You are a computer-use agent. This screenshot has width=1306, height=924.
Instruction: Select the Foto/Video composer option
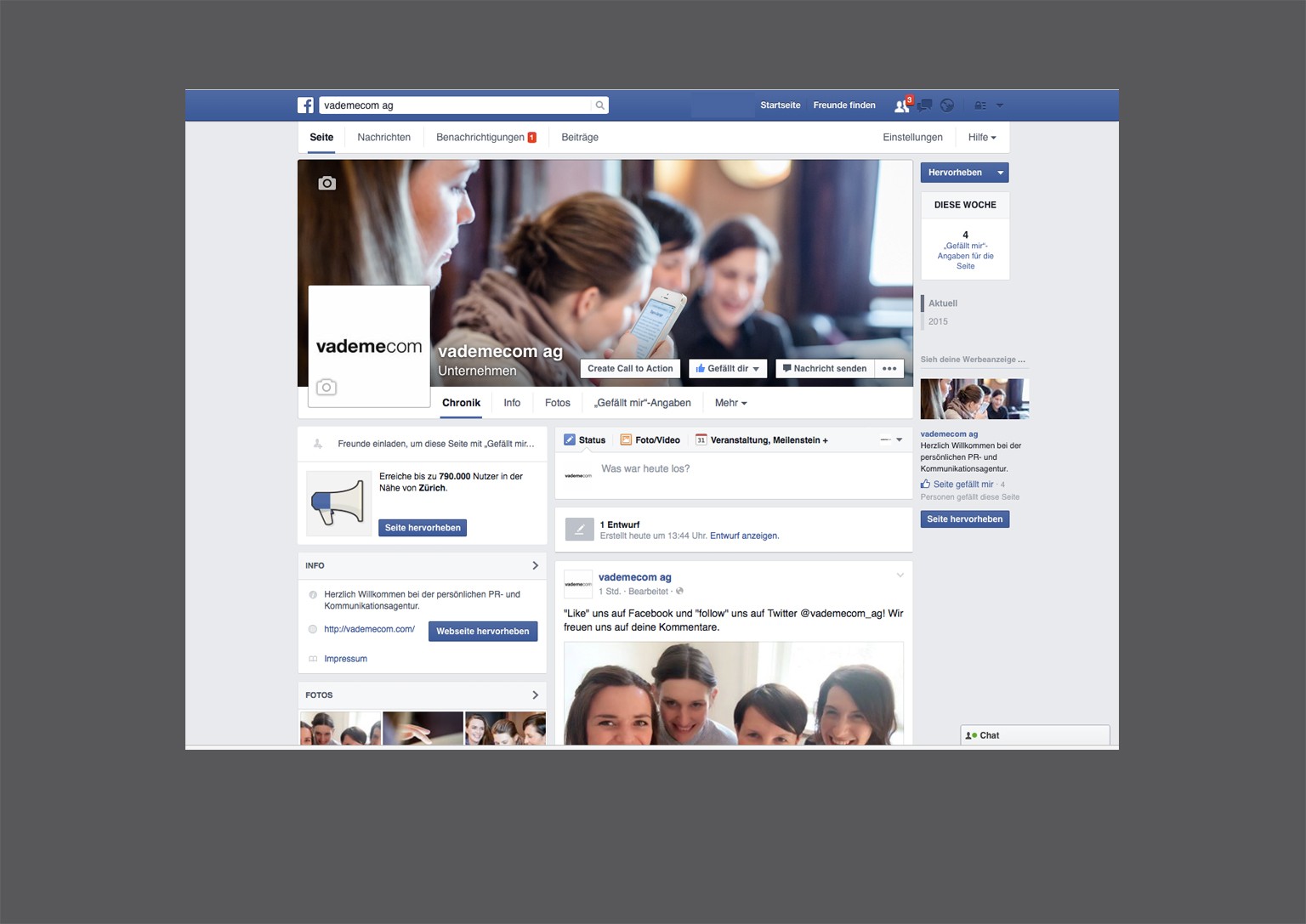[x=650, y=440]
